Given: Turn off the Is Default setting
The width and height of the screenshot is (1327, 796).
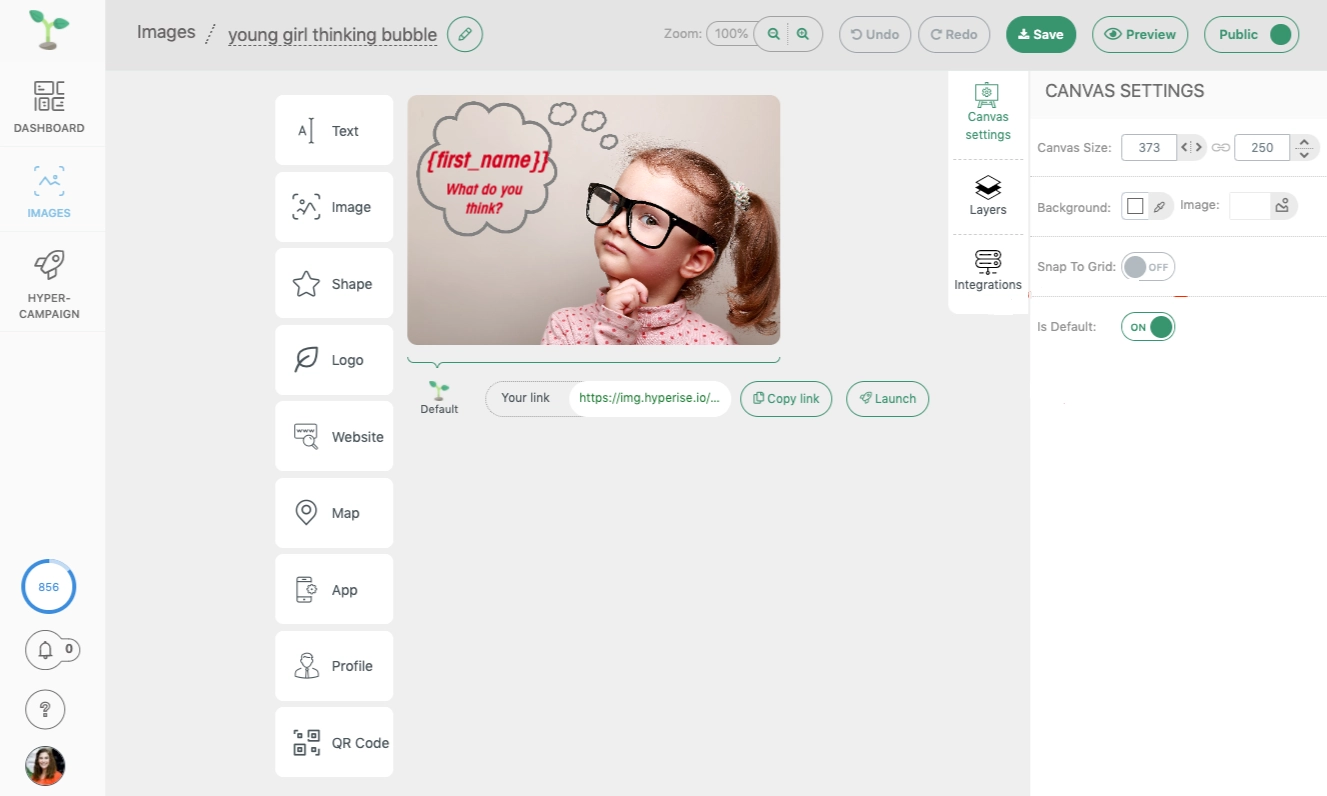Looking at the screenshot, I should [x=1147, y=326].
